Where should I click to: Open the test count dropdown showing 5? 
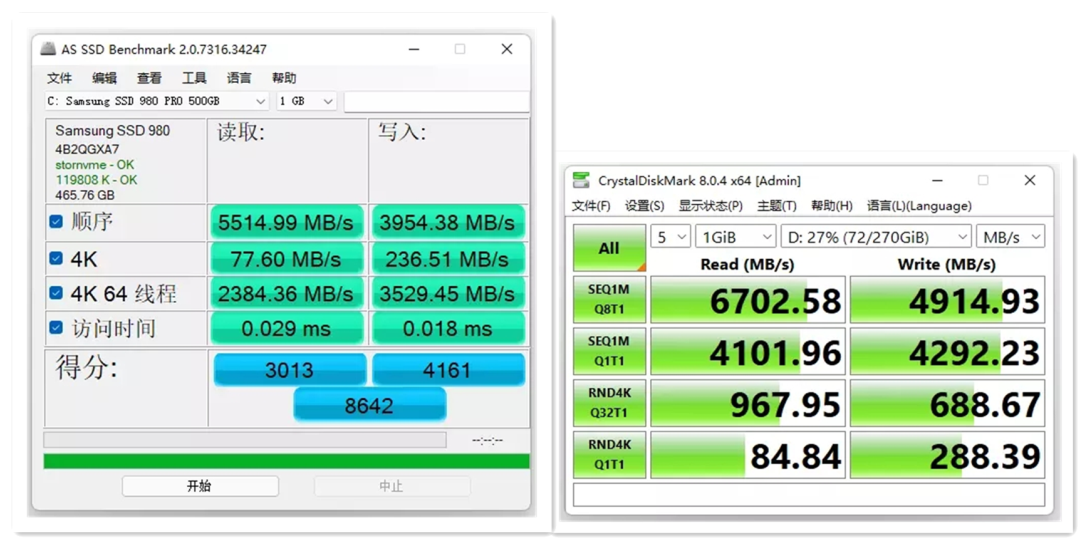pos(670,237)
